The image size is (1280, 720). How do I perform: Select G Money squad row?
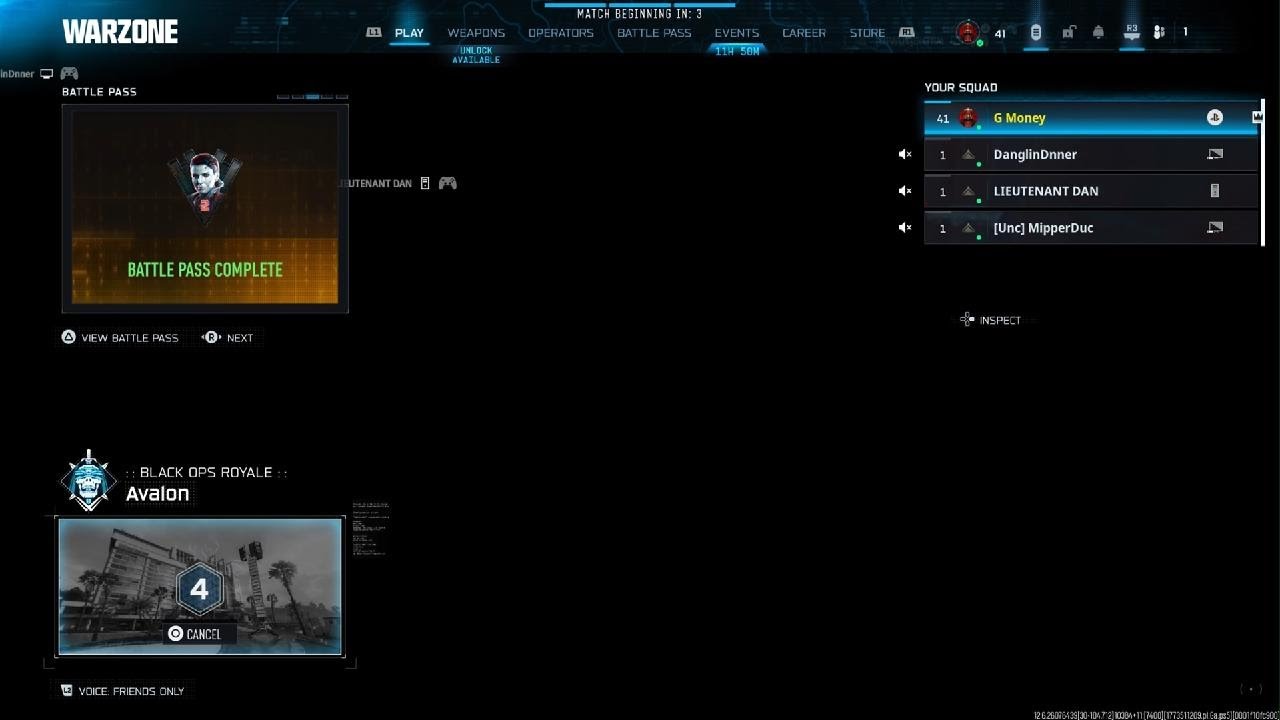[x=1090, y=118]
